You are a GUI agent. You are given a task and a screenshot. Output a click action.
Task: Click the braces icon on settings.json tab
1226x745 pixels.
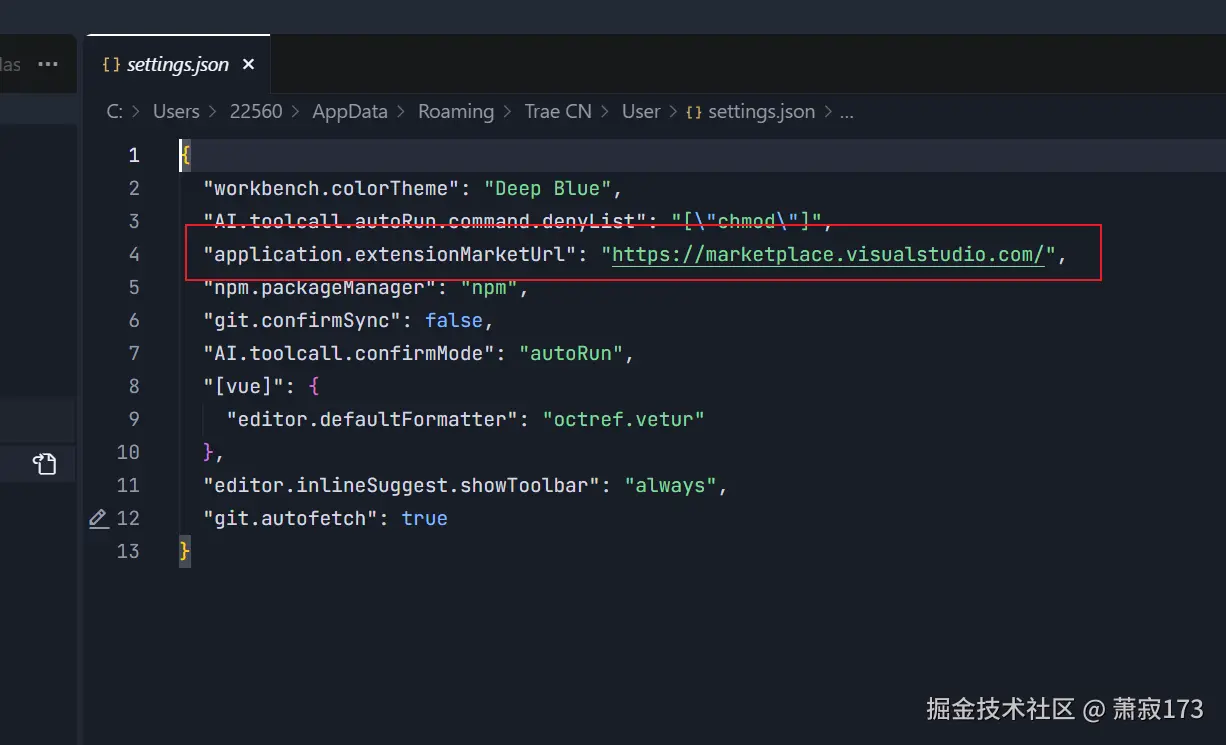point(111,65)
